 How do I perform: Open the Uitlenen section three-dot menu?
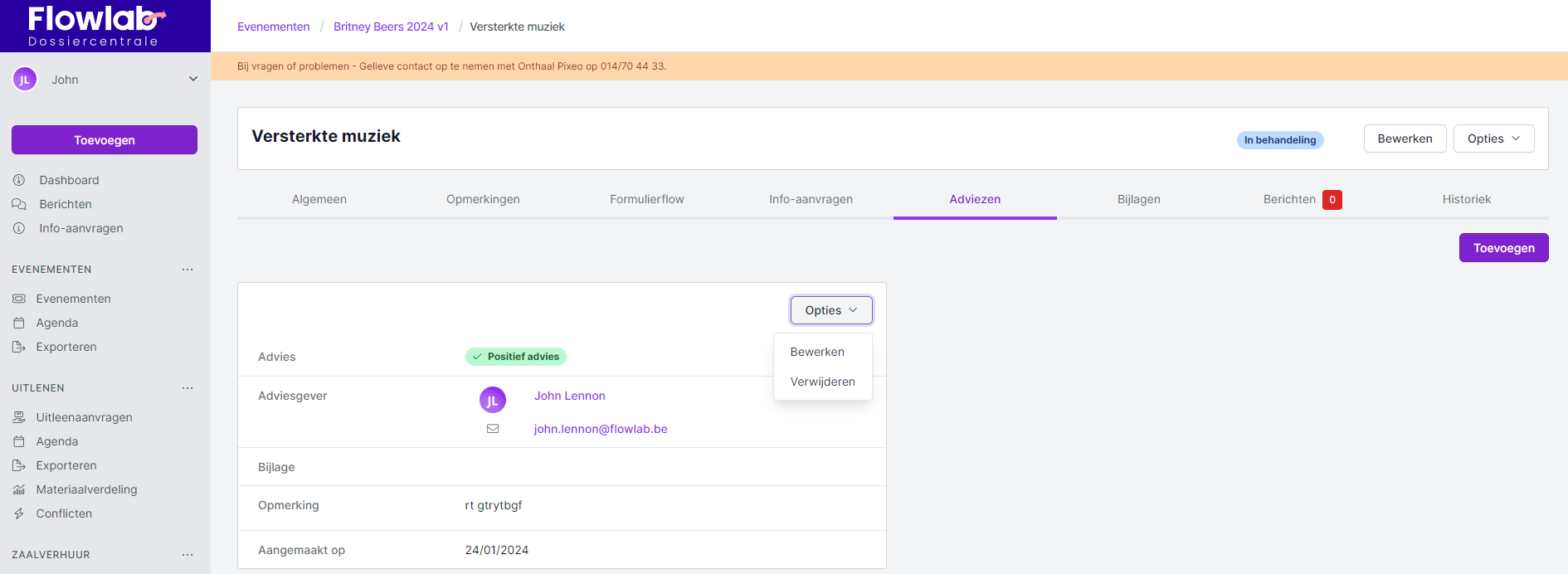(x=187, y=388)
